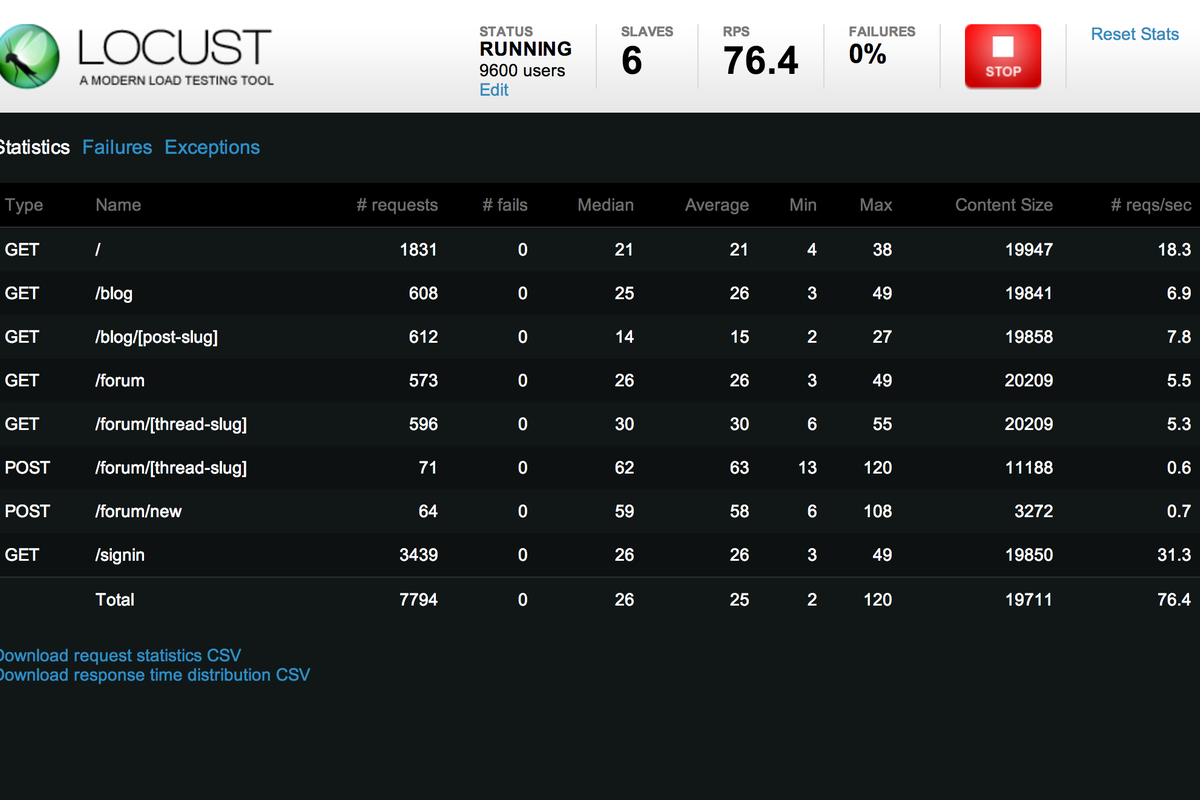Select the Statistics tab

tap(34, 147)
